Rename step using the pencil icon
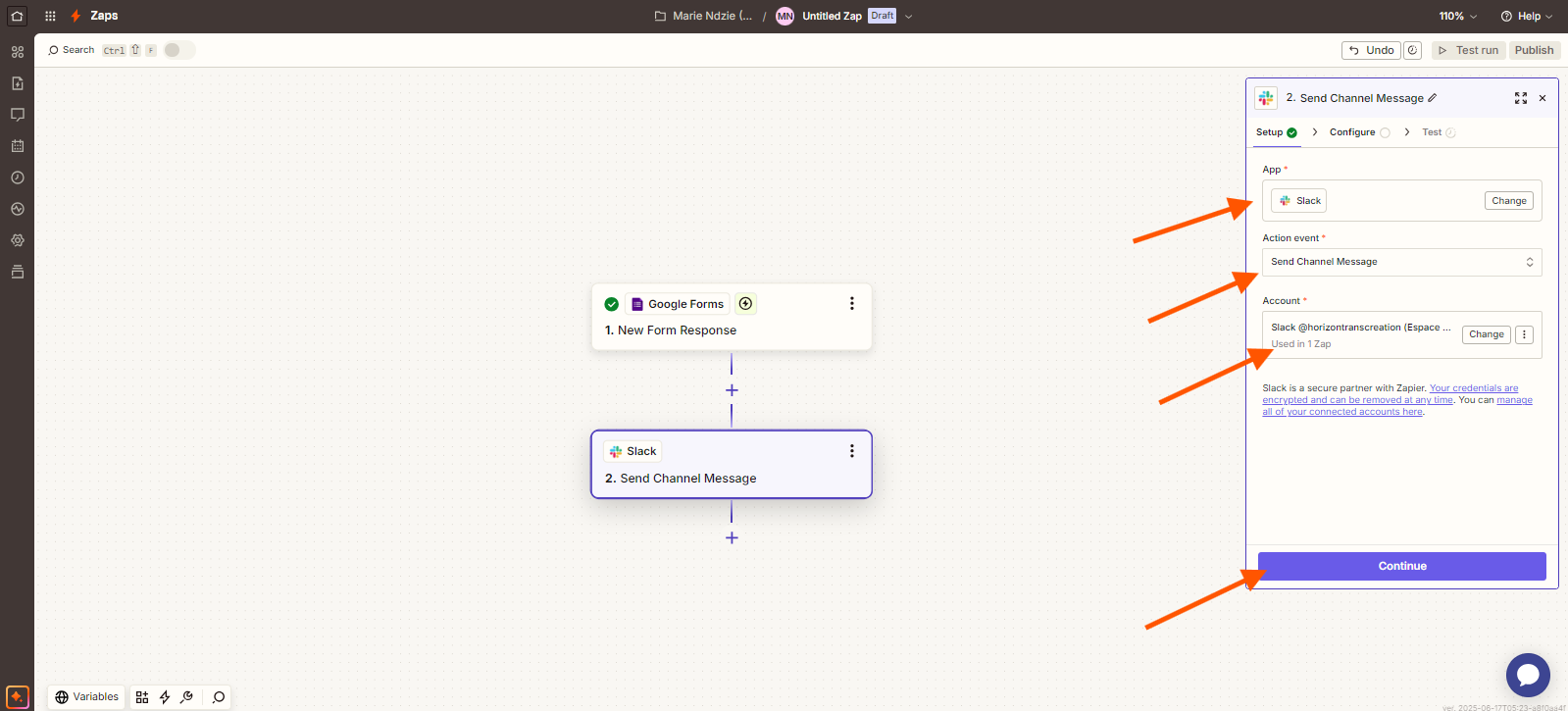 click(1433, 98)
